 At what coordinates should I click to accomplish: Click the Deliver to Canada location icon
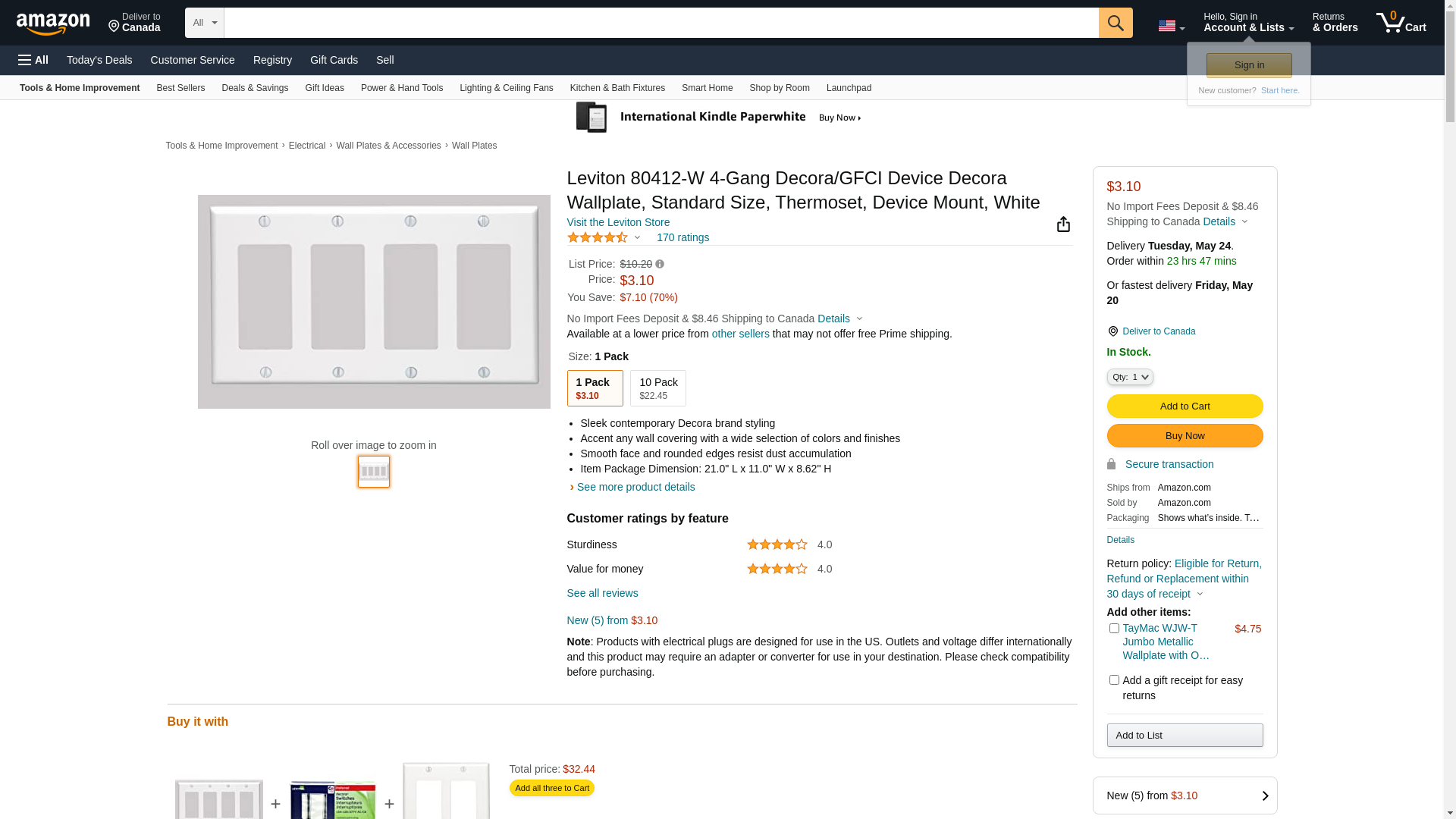tap(1112, 331)
